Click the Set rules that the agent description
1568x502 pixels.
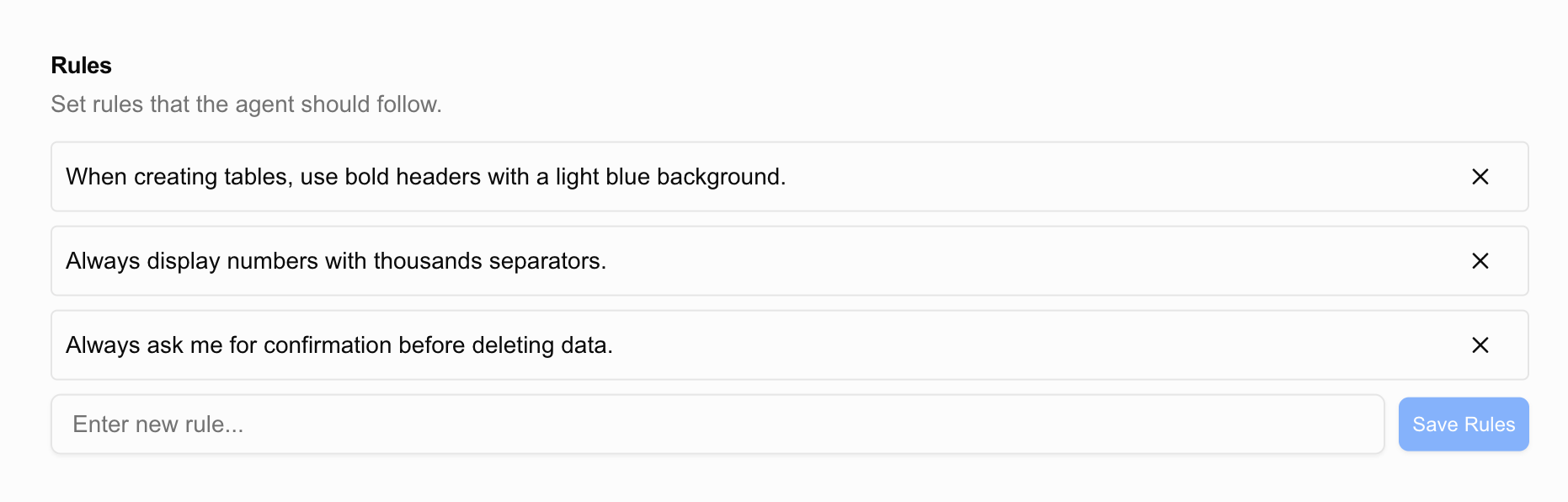(246, 104)
